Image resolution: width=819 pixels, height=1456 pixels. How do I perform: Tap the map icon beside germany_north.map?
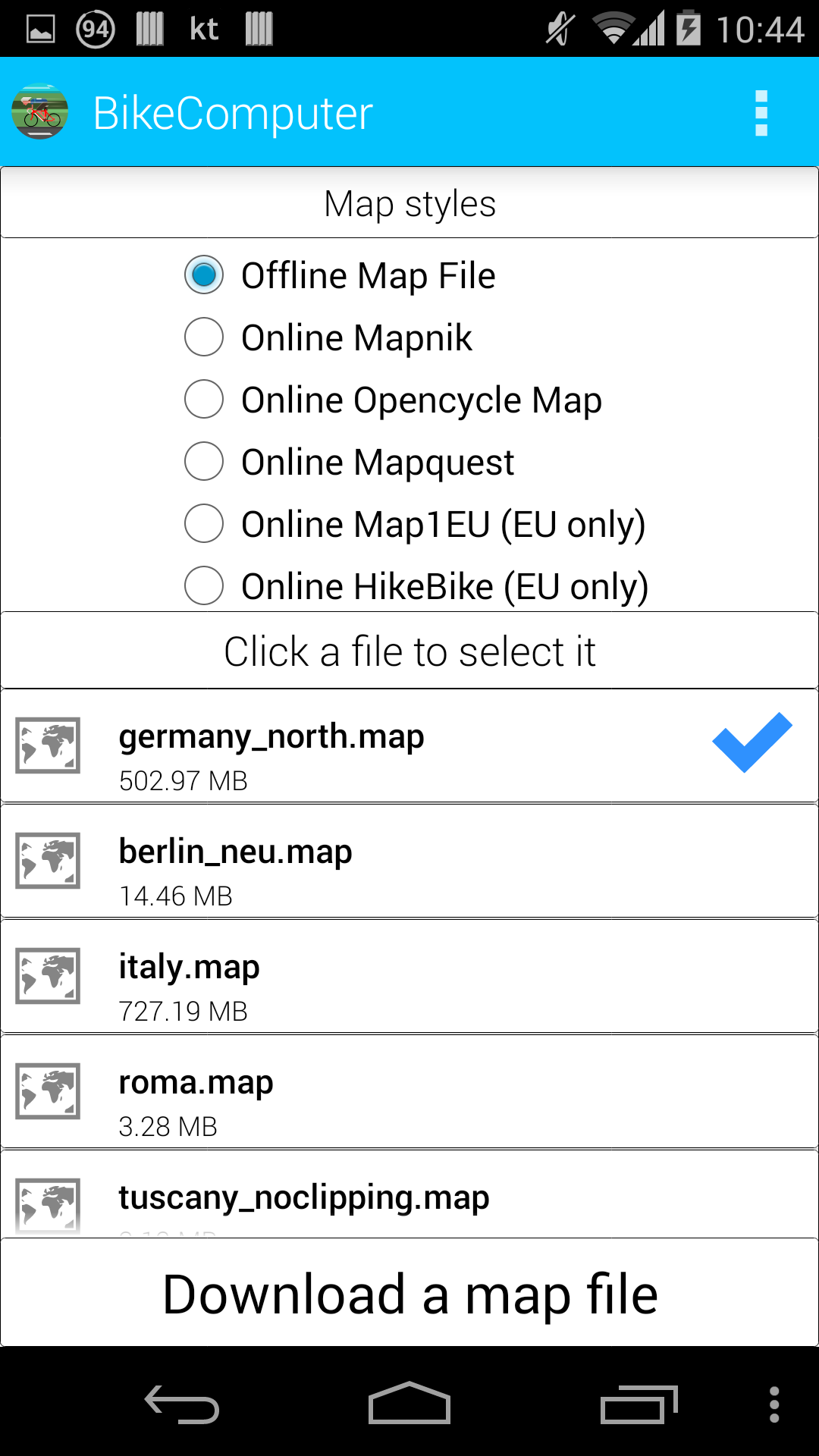point(48,745)
